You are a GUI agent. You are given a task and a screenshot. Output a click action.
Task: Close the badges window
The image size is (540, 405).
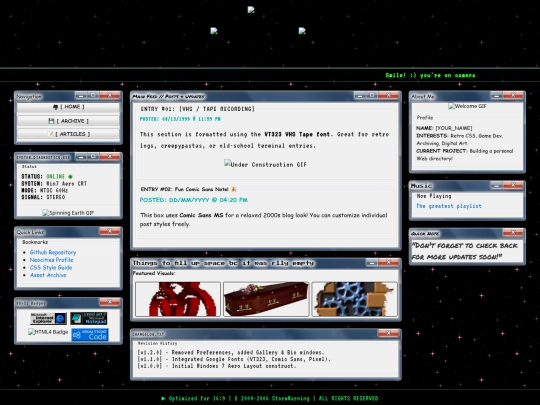click(110, 302)
